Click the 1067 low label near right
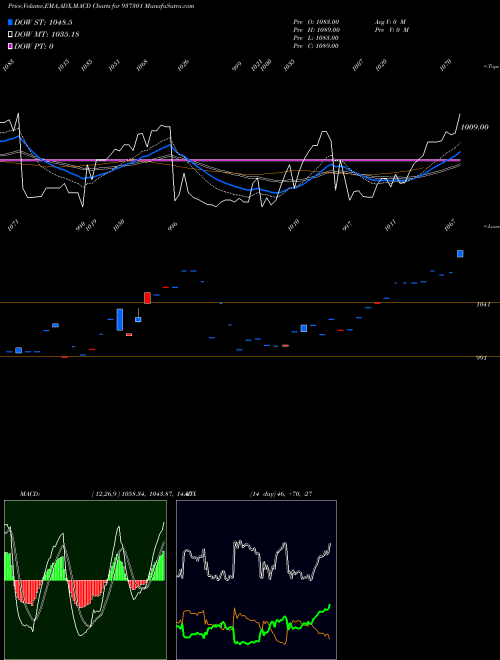Image resolution: width=500 pixels, height=660 pixels. coord(451,224)
